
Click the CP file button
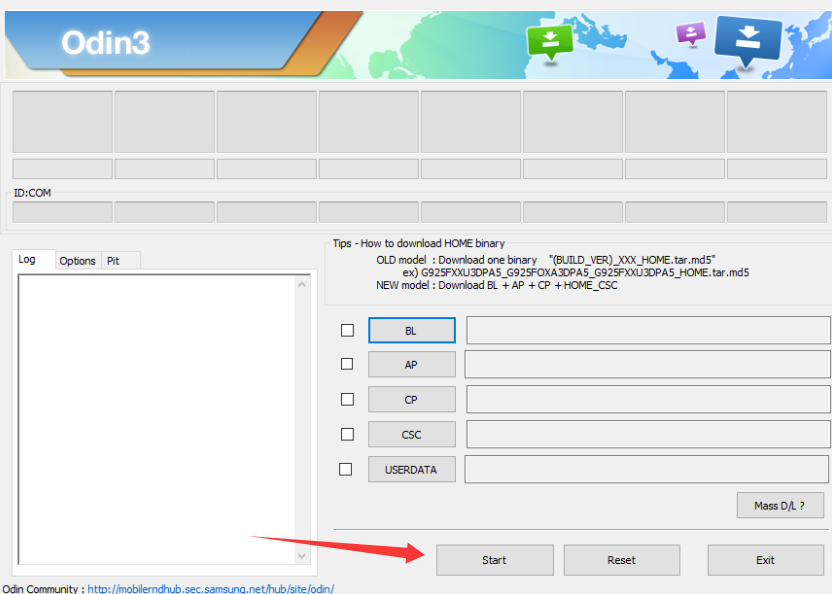tap(412, 399)
